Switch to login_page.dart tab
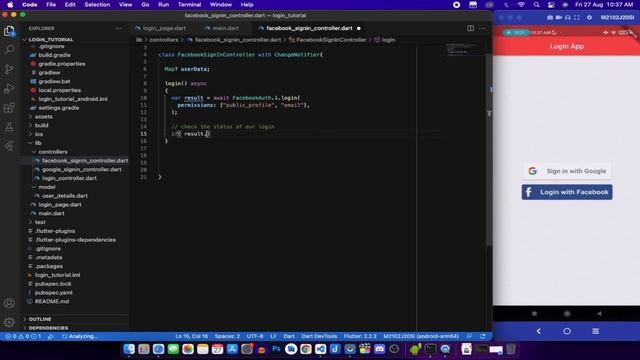Screen dimensions: 640x360 point(164,28)
